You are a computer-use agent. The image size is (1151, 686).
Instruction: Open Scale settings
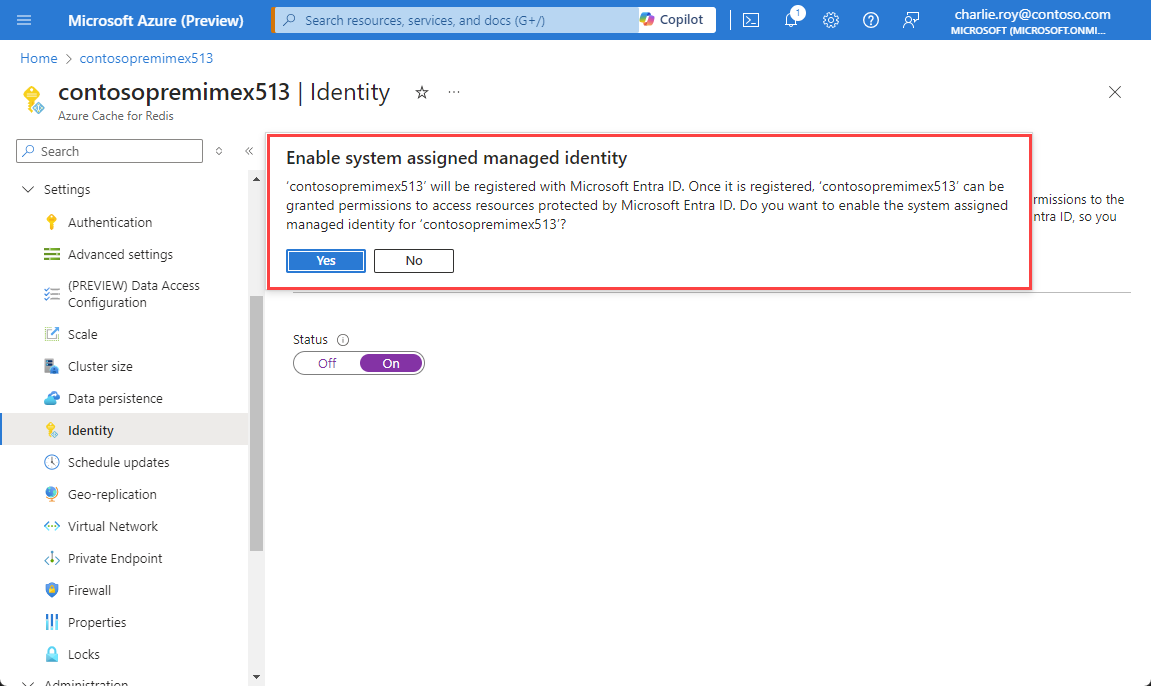tap(82, 335)
